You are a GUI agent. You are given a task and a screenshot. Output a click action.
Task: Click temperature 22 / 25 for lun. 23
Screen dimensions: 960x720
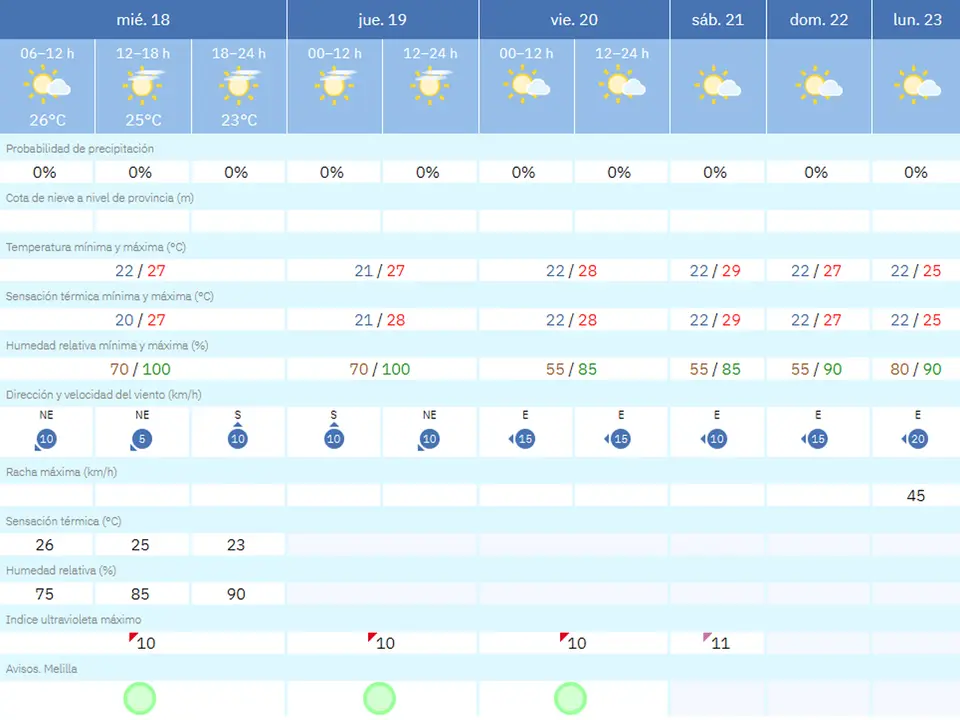pos(916,271)
